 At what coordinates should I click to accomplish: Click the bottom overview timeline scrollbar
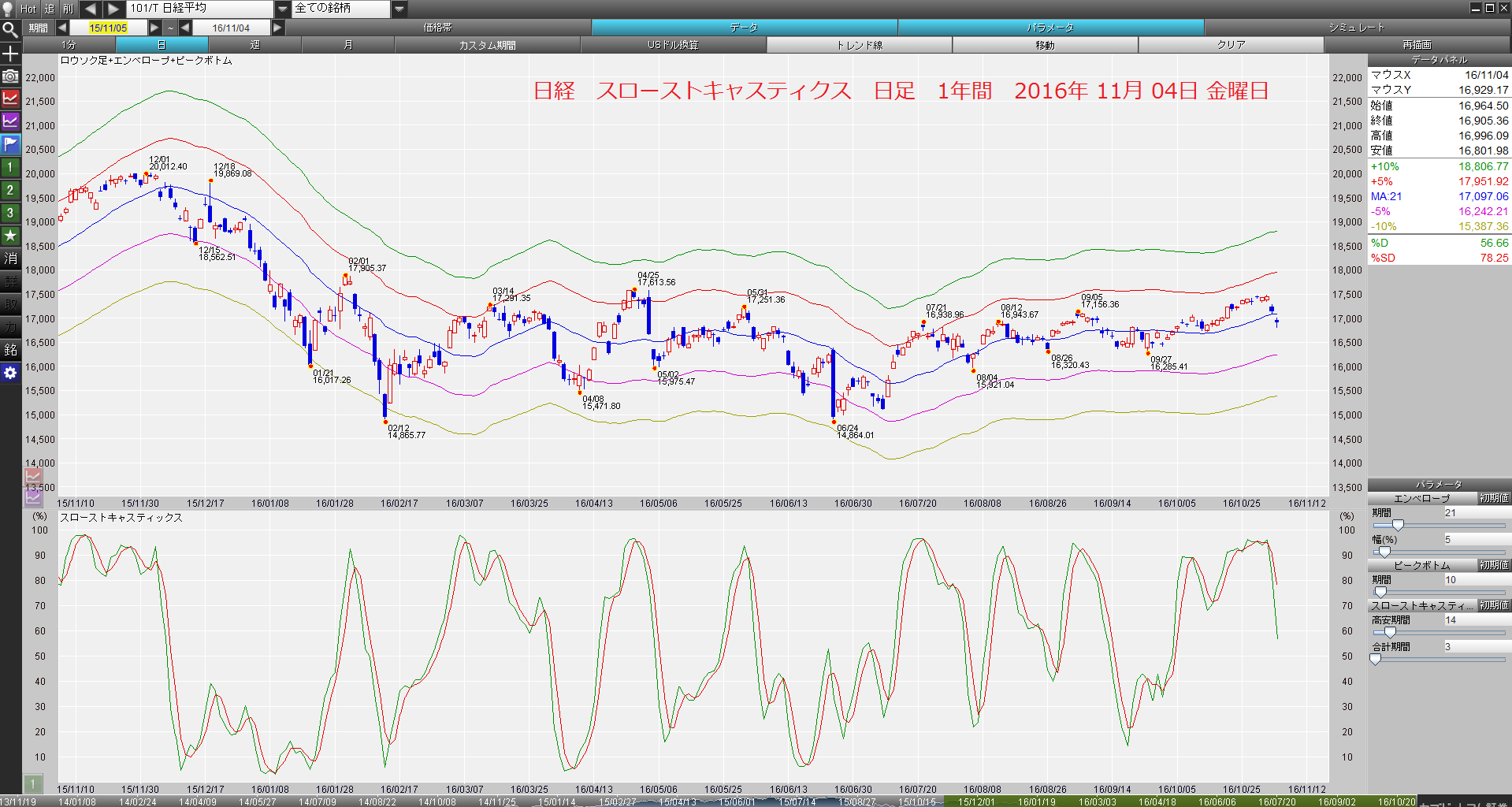tap(709, 801)
